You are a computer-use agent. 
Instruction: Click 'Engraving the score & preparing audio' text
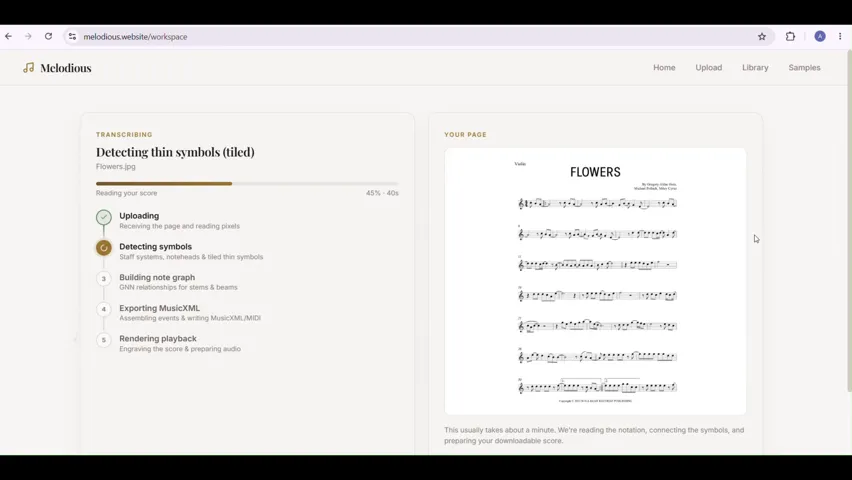tap(180, 349)
